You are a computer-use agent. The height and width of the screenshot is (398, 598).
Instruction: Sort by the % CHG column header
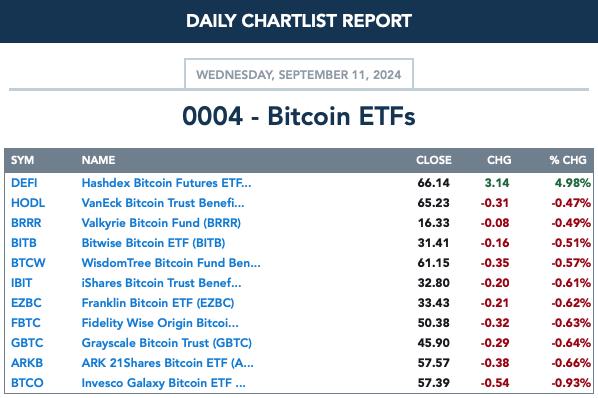(568, 160)
